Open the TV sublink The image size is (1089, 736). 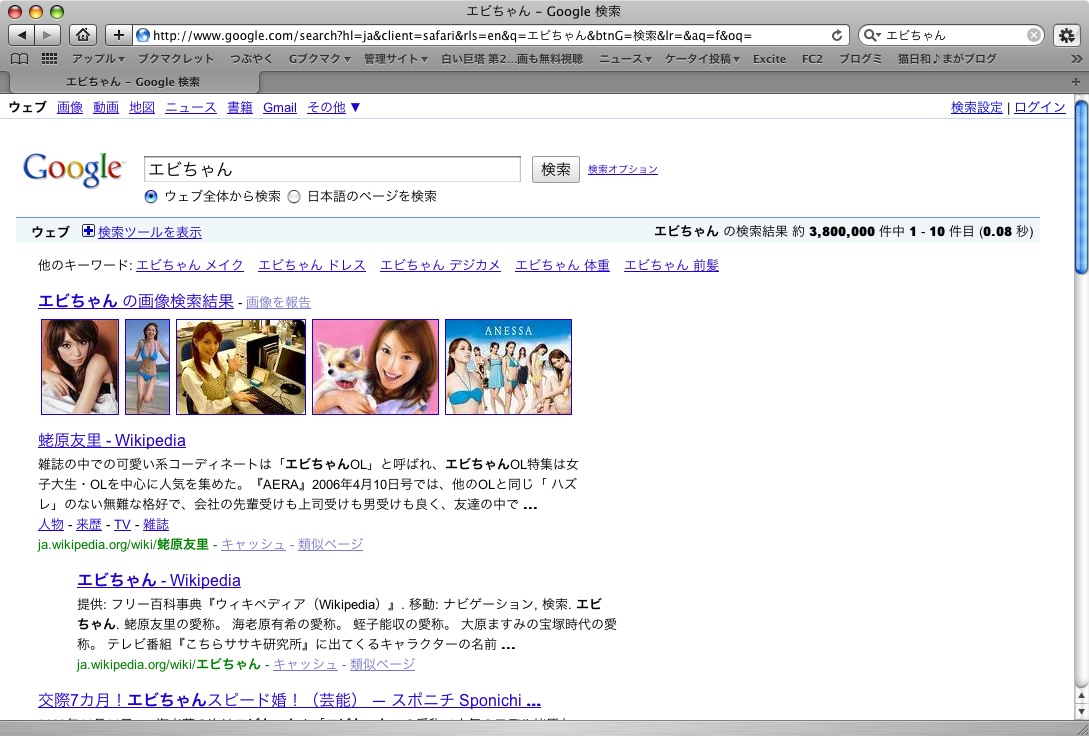click(x=122, y=525)
